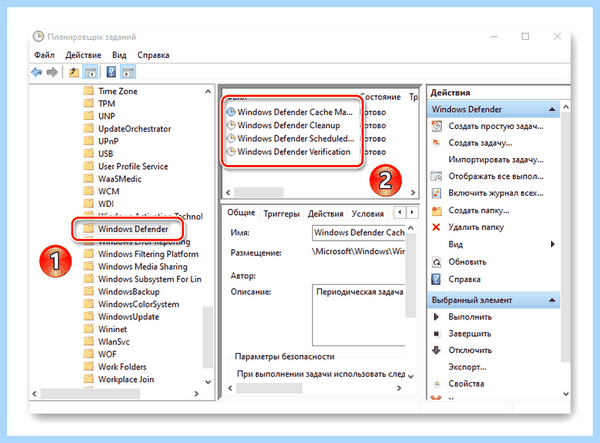Click the Свойства clock icon

click(437, 384)
